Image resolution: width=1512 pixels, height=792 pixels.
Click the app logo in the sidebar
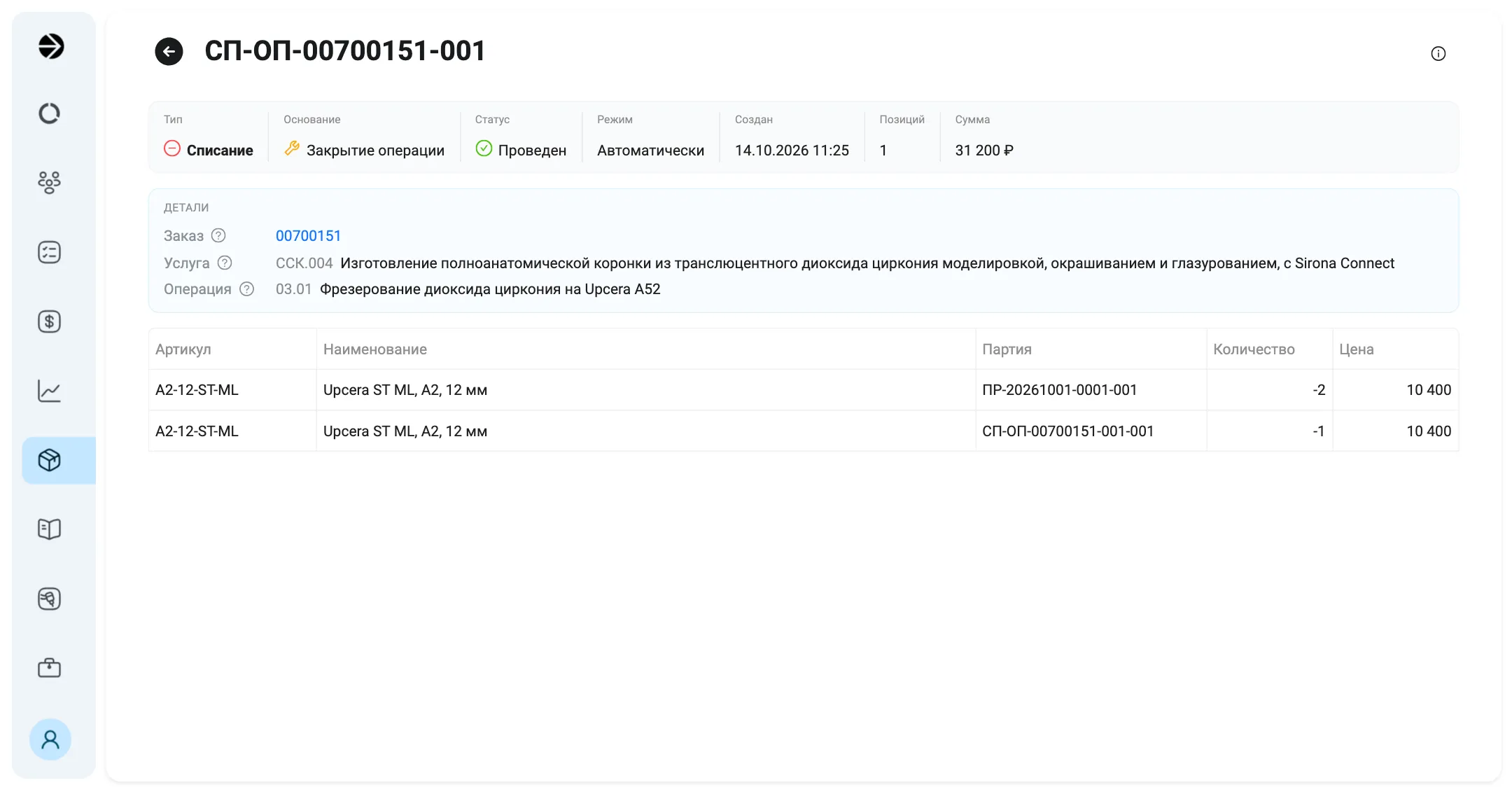(x=50, y=46)
